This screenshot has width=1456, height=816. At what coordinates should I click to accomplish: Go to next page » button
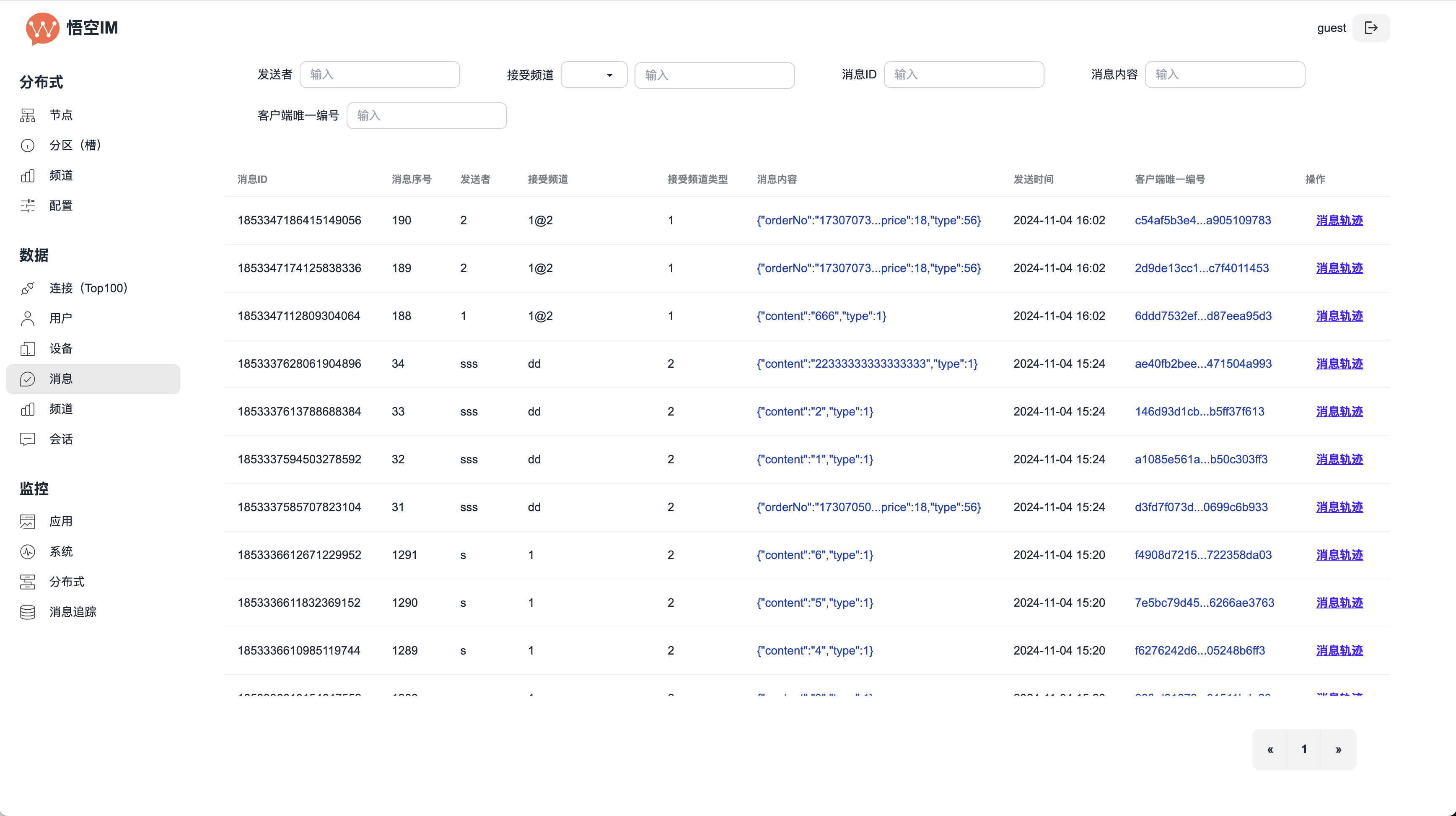click(x=1338, y=749)
